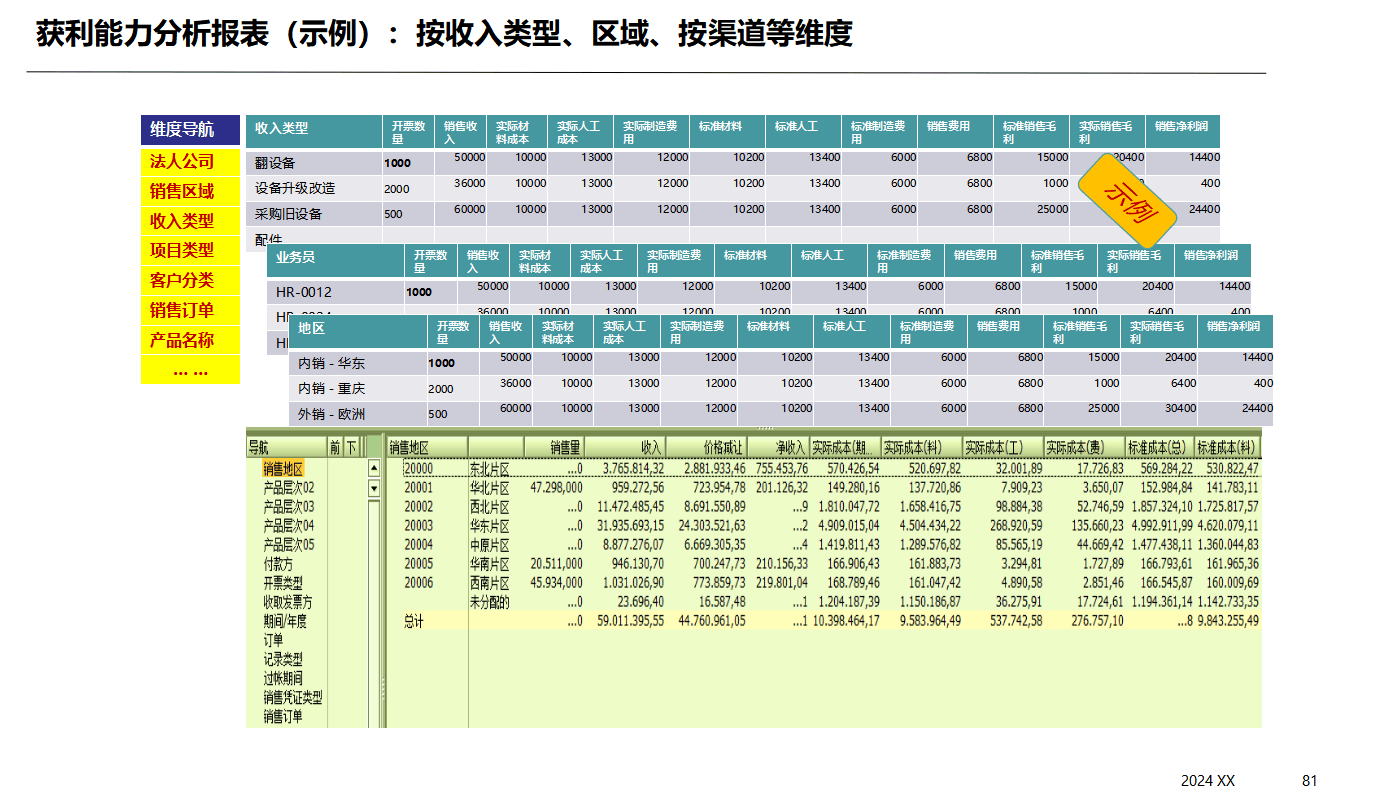The width and height of the screenshot is (1398, 793).
Task: Select 法人公司 dimension
Action: tap(191, 161)
